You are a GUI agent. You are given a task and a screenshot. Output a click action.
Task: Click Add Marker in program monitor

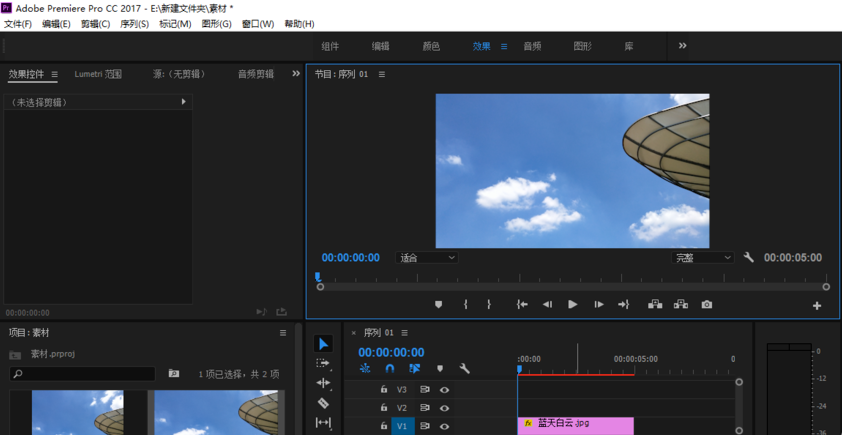point(438,305)
